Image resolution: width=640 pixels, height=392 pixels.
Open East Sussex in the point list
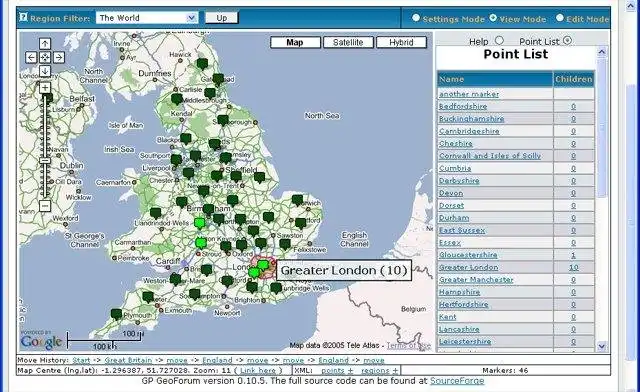click(x=462, y=230)
